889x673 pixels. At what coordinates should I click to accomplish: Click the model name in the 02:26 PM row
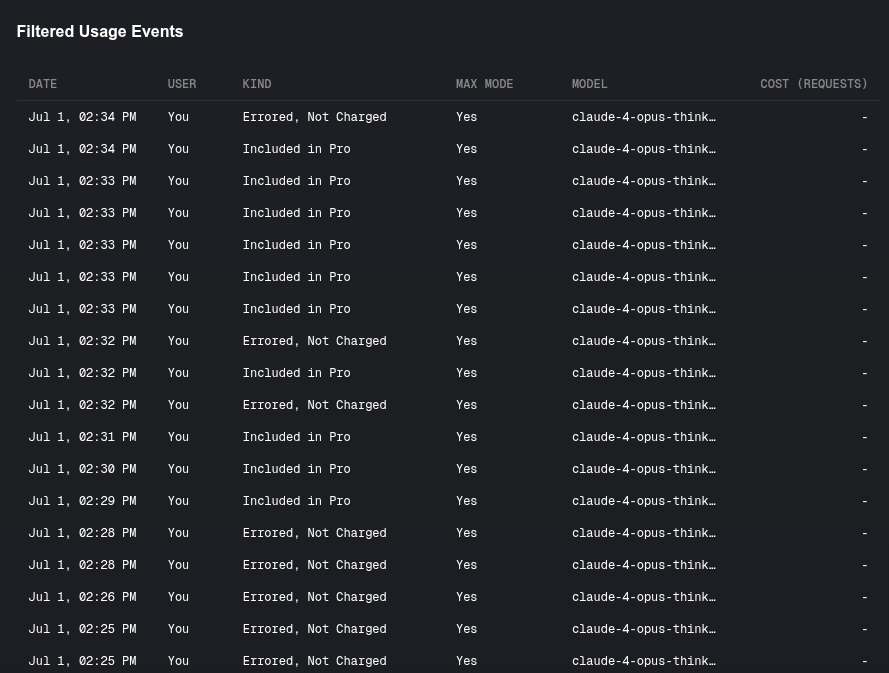click(x=644, y=597)
